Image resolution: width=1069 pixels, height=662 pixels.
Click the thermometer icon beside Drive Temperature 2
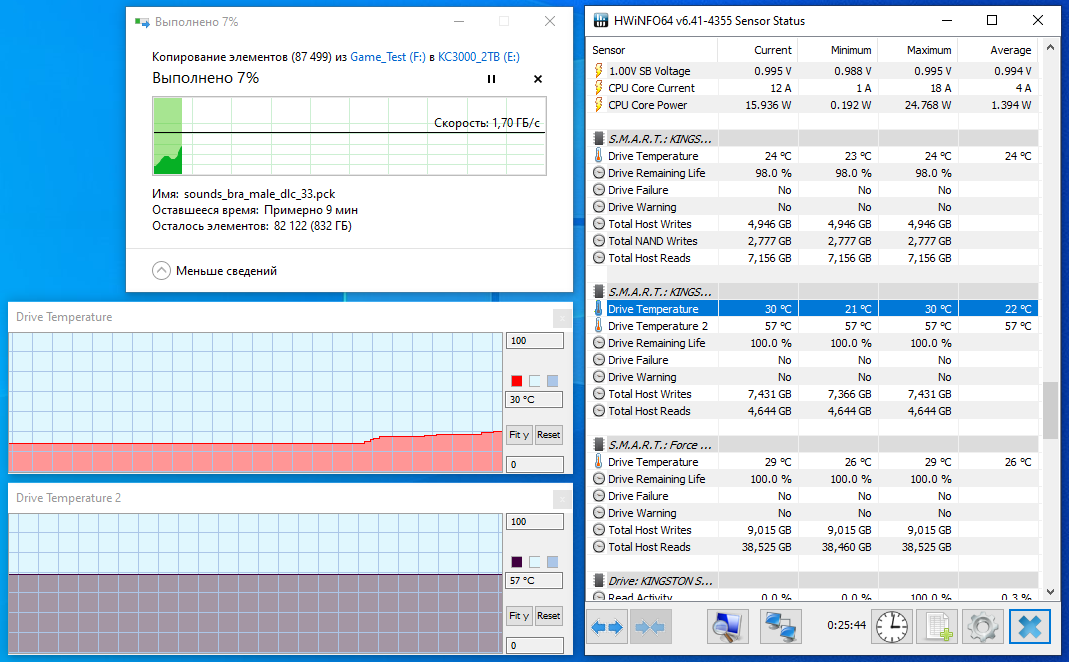(599, 326)
